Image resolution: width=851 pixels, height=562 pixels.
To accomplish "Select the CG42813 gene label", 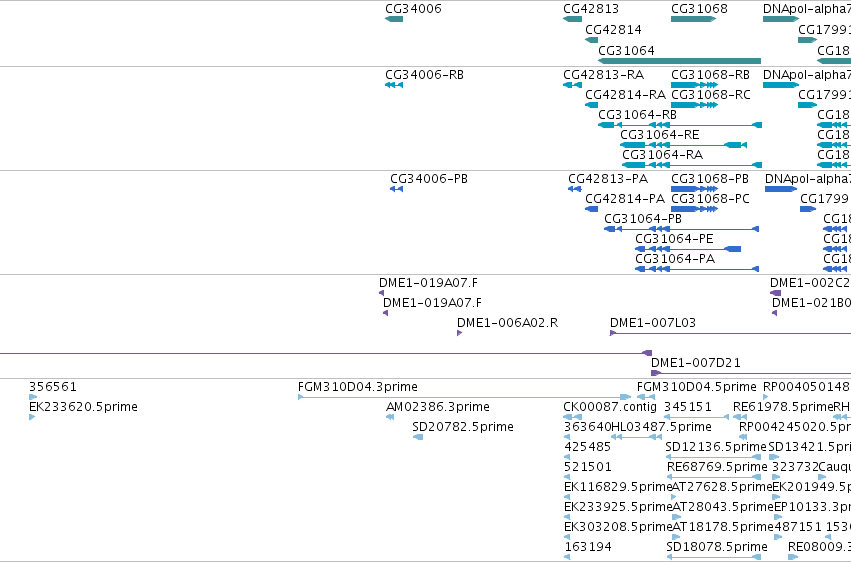I will point(591,9).
